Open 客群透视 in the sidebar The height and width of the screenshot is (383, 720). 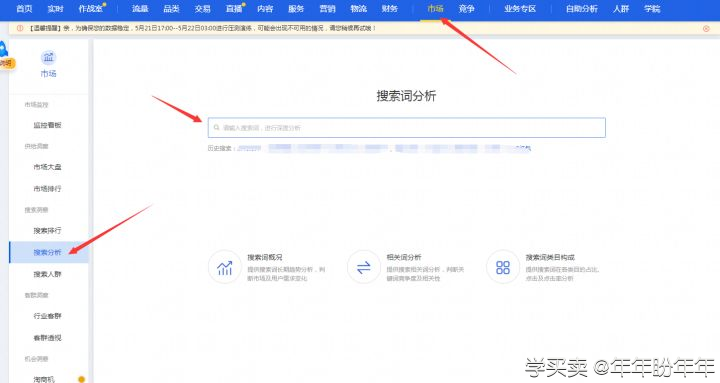pyautogui.click(x=47, y=338)
